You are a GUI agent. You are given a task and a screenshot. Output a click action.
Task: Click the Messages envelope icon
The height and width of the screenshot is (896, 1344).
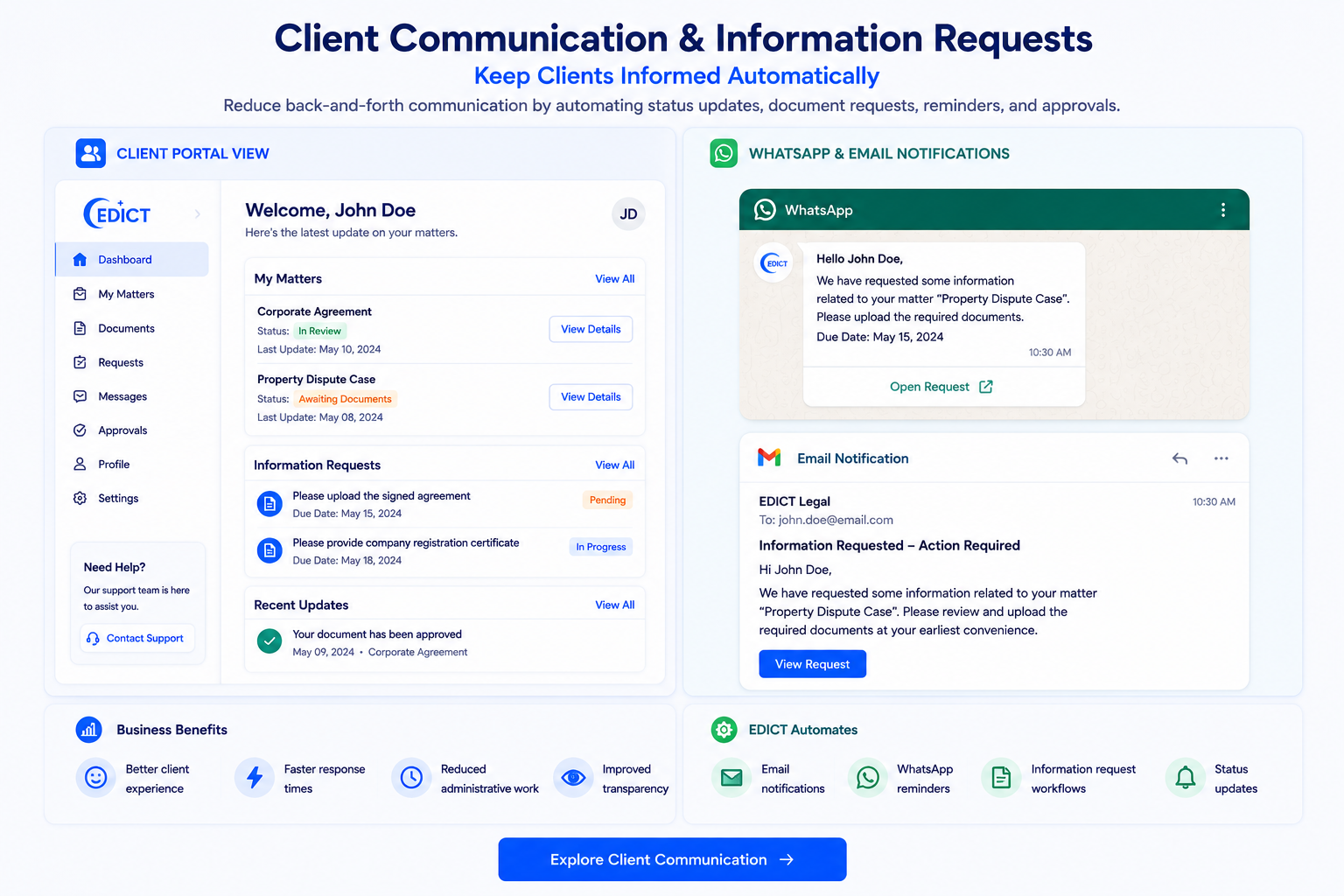coord(80,396)
